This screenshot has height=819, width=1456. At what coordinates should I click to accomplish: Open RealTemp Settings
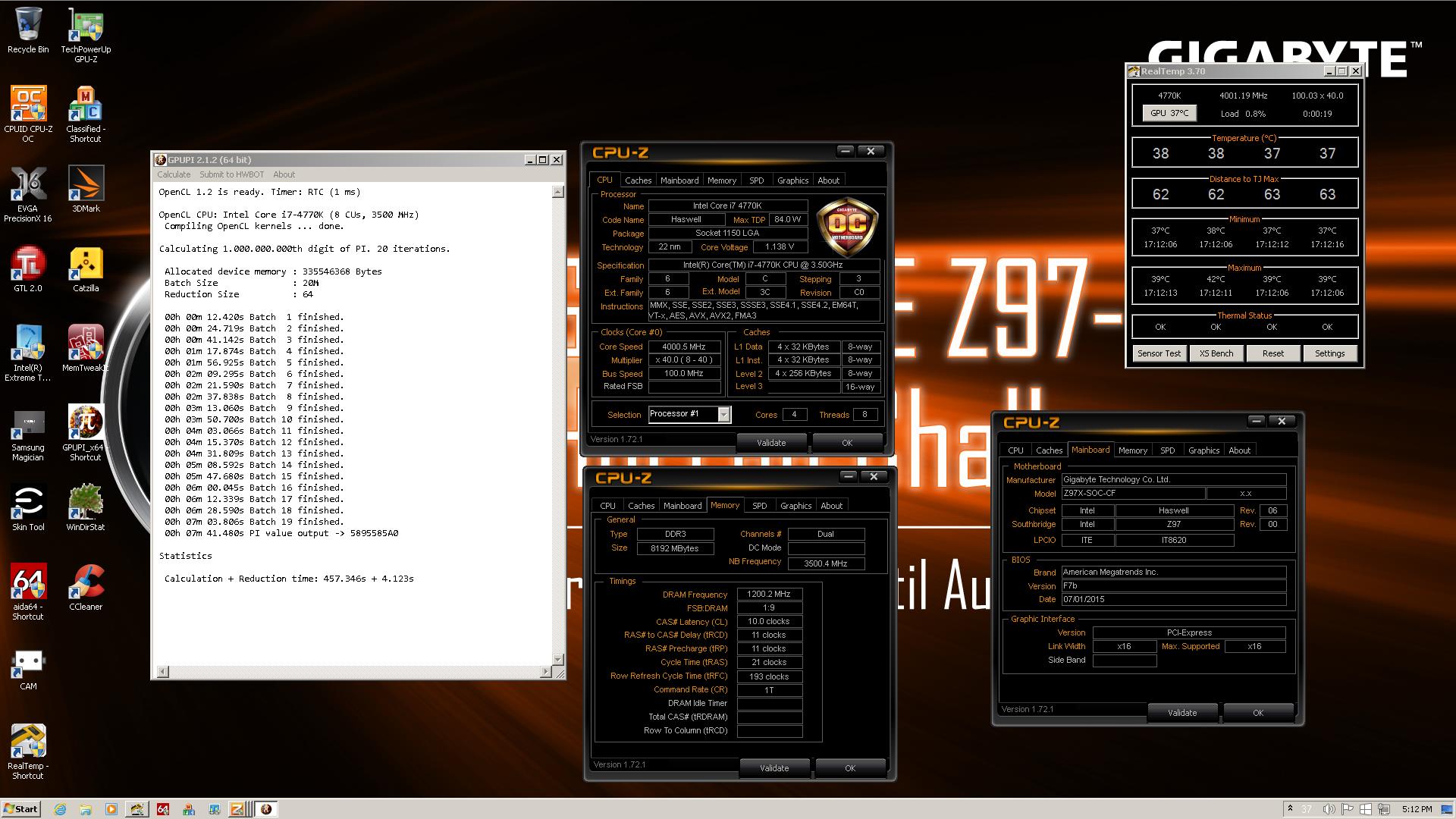(1329, 353)
